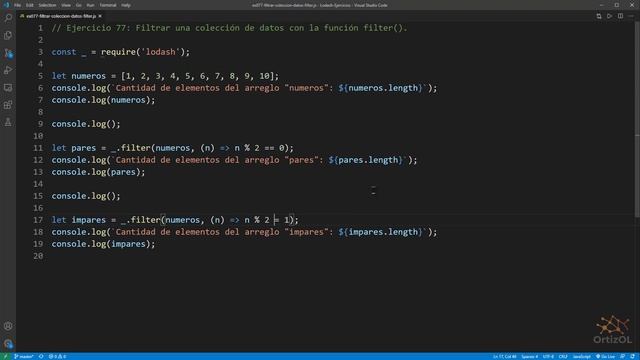Select JavaScript language mode
The height and width of the screenshot is (360, 640).
[x=581, y=356]
